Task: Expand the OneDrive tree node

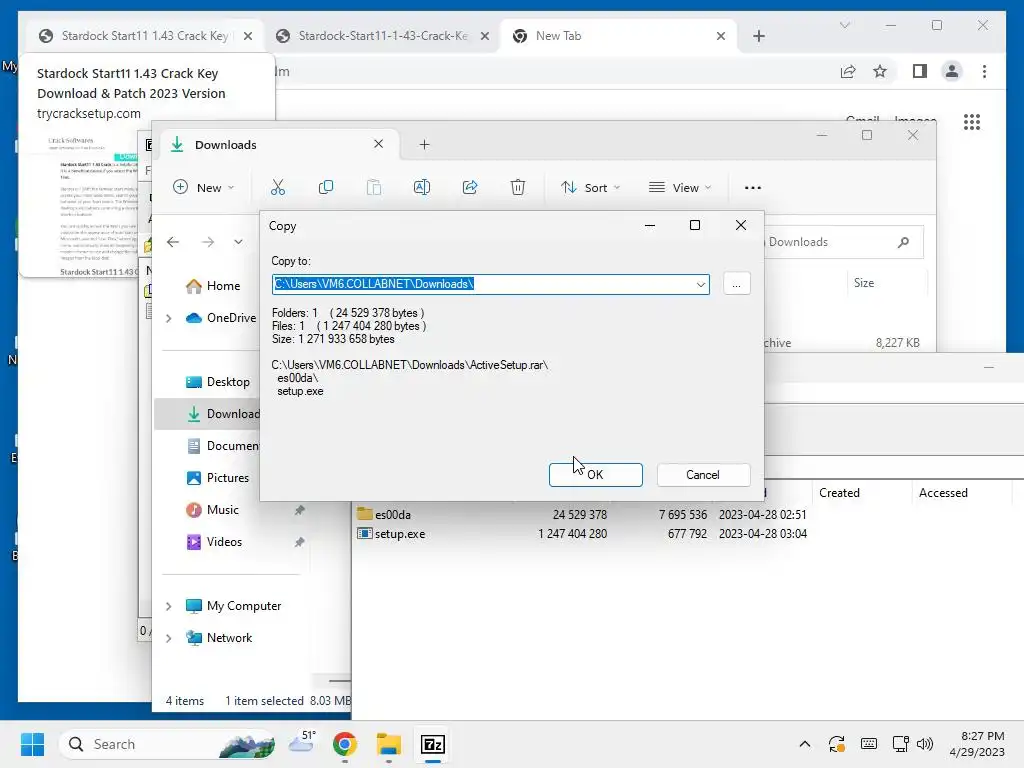Action: 168,318
